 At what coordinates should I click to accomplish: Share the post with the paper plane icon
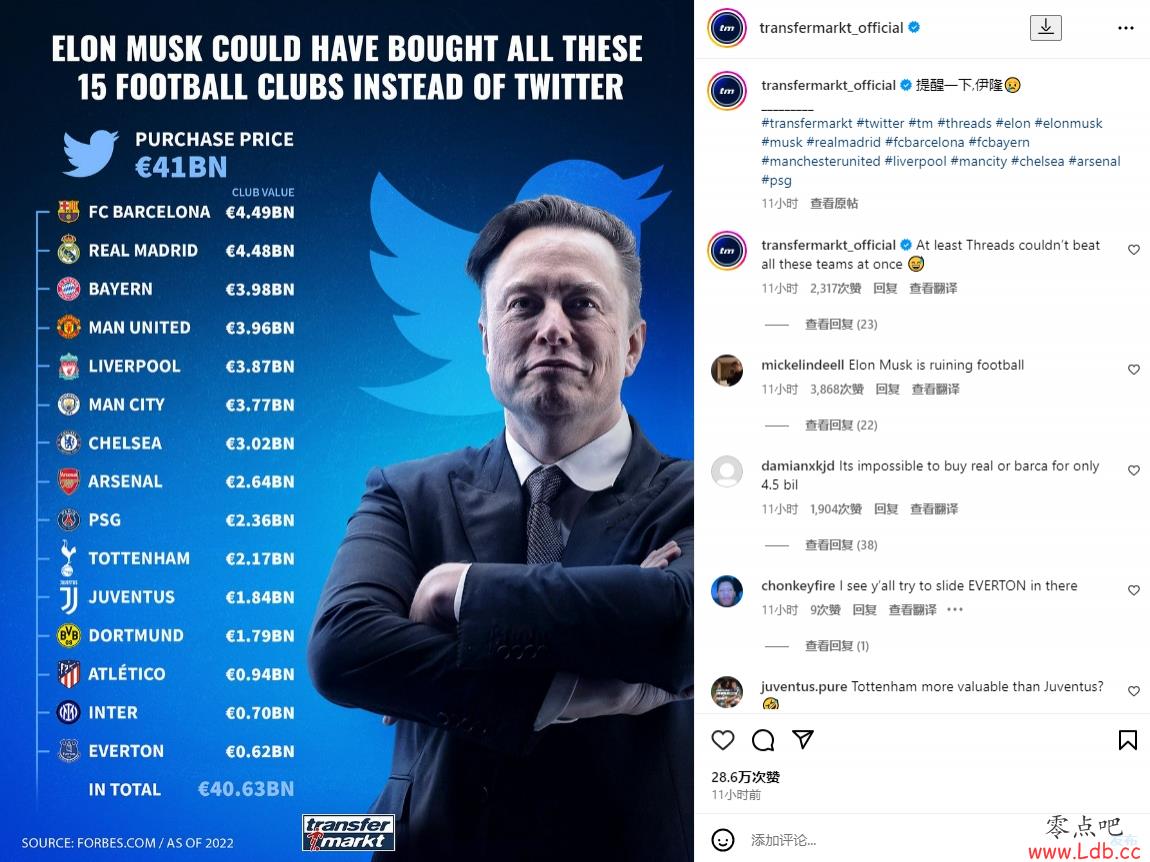pyautogui.click(x=803, y=739)
